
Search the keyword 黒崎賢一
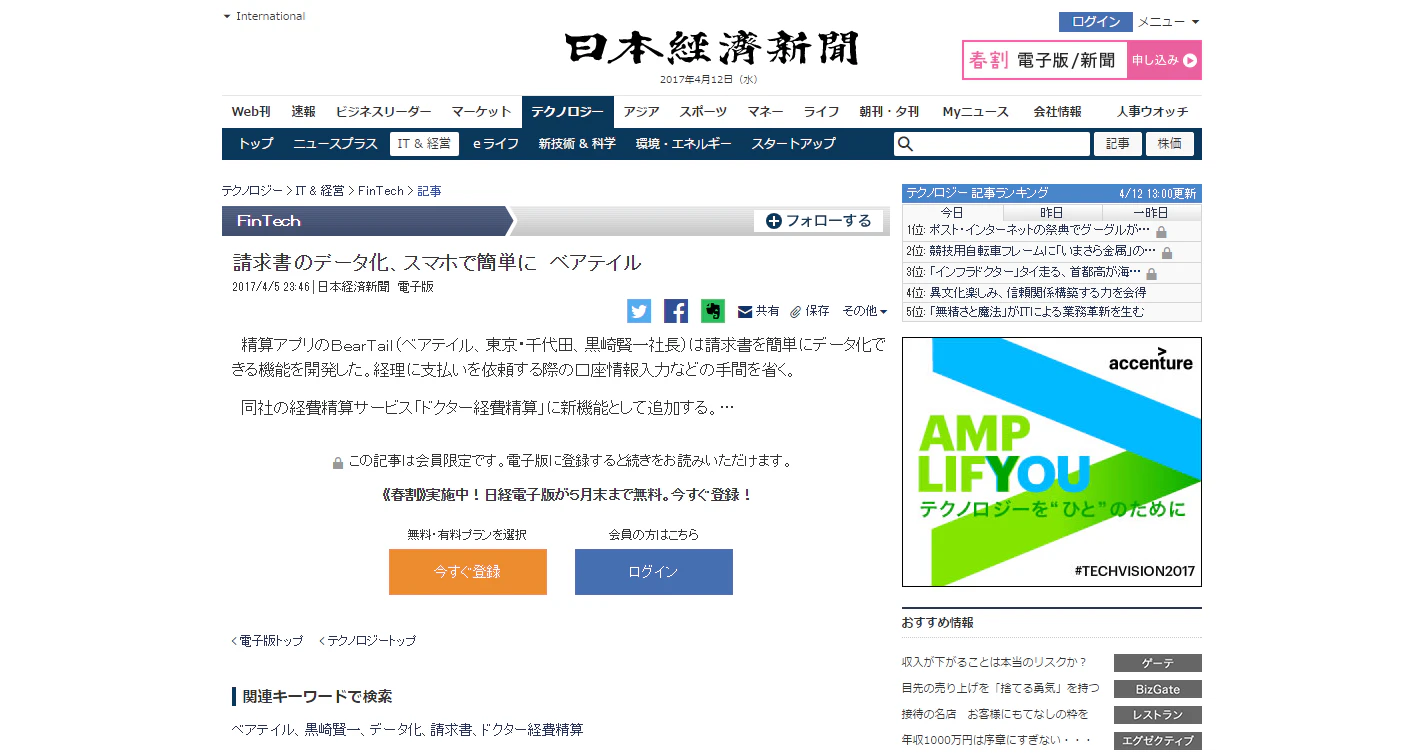click(334, 730)
